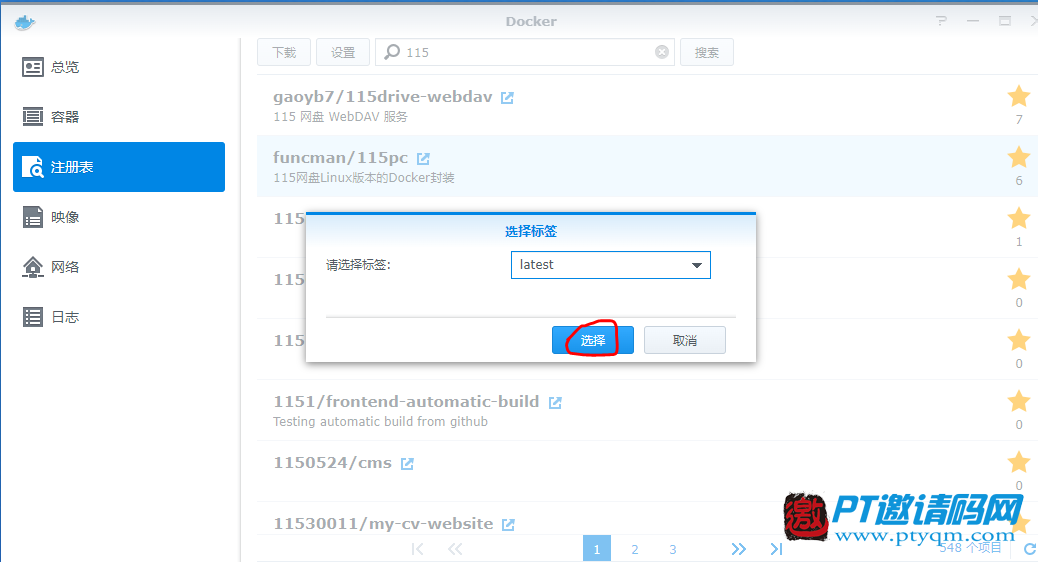Select the 1150524/cms row title

[x=332, y=463]
